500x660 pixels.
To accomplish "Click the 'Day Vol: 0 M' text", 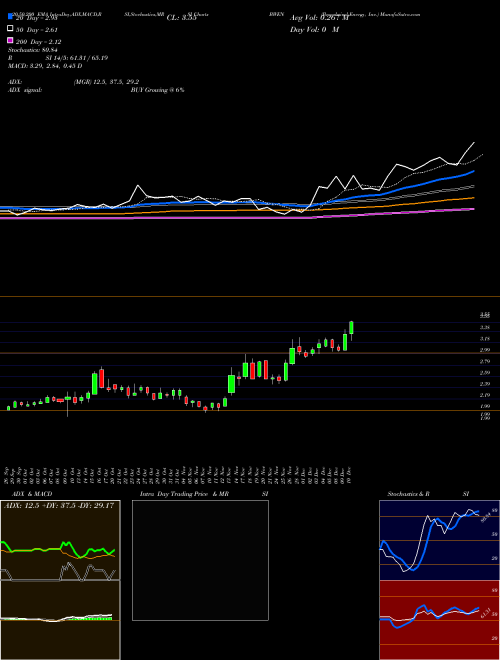I will click(x=314, y=30).
